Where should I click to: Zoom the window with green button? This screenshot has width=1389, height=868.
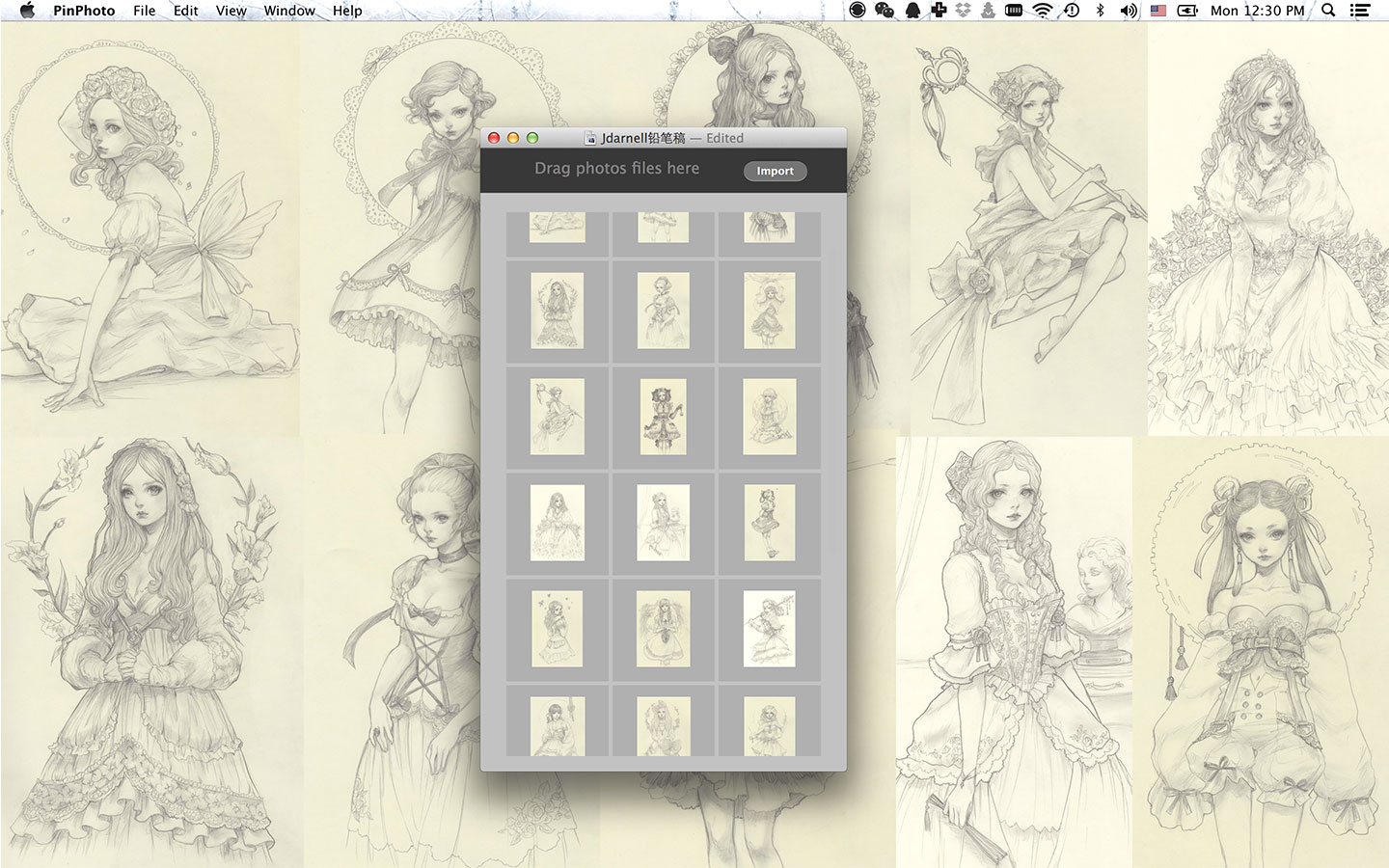pyautogui.click(x=532, y=138)
